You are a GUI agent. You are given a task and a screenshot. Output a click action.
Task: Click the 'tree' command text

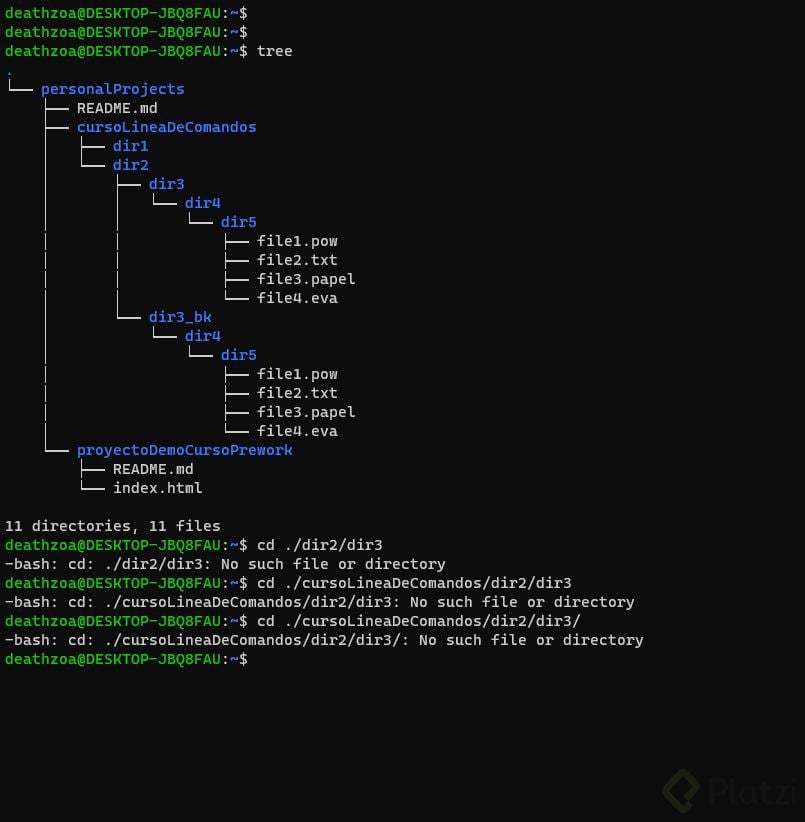coord(274,51)
